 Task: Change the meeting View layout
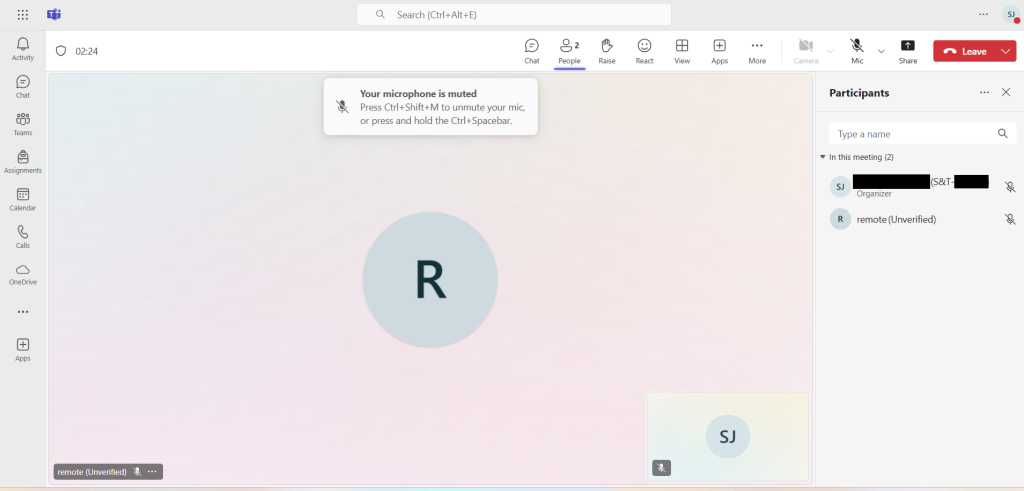(x=682, y=50)
